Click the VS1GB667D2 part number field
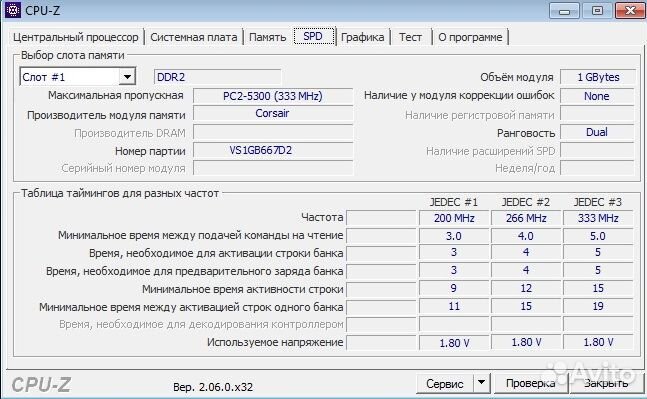Viewport: 647px width, 399px height. click(273, 150)
